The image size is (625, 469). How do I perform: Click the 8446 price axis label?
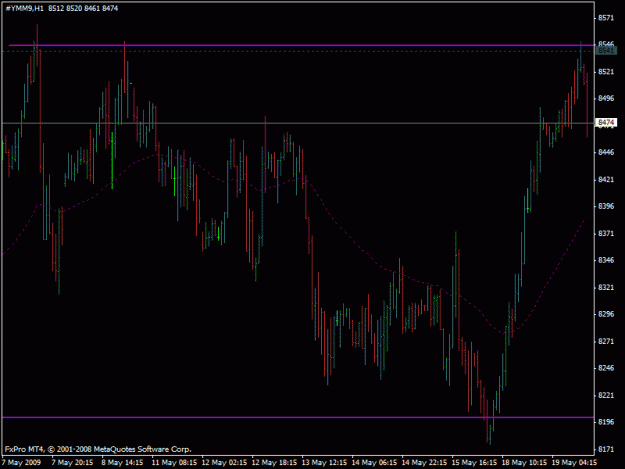[x=606, y=152]
